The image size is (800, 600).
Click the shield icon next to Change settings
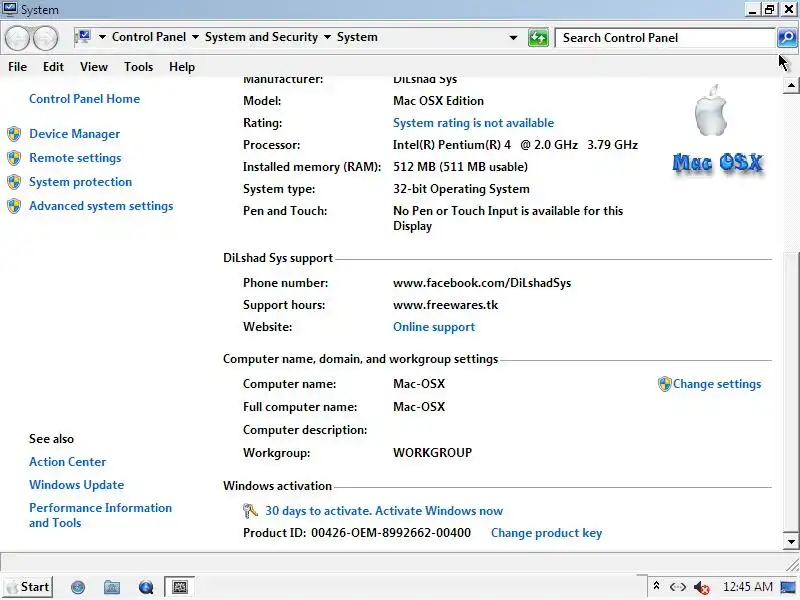pyautogui.click(x=664, y=384)
